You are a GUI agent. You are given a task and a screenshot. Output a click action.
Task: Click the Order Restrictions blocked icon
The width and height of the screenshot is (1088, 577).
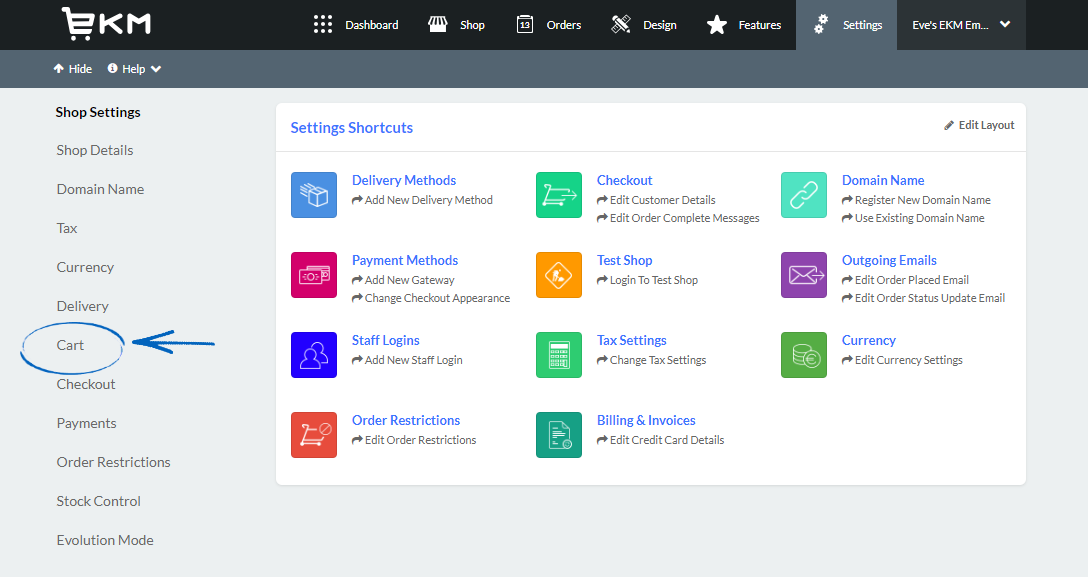click(314, 435)
